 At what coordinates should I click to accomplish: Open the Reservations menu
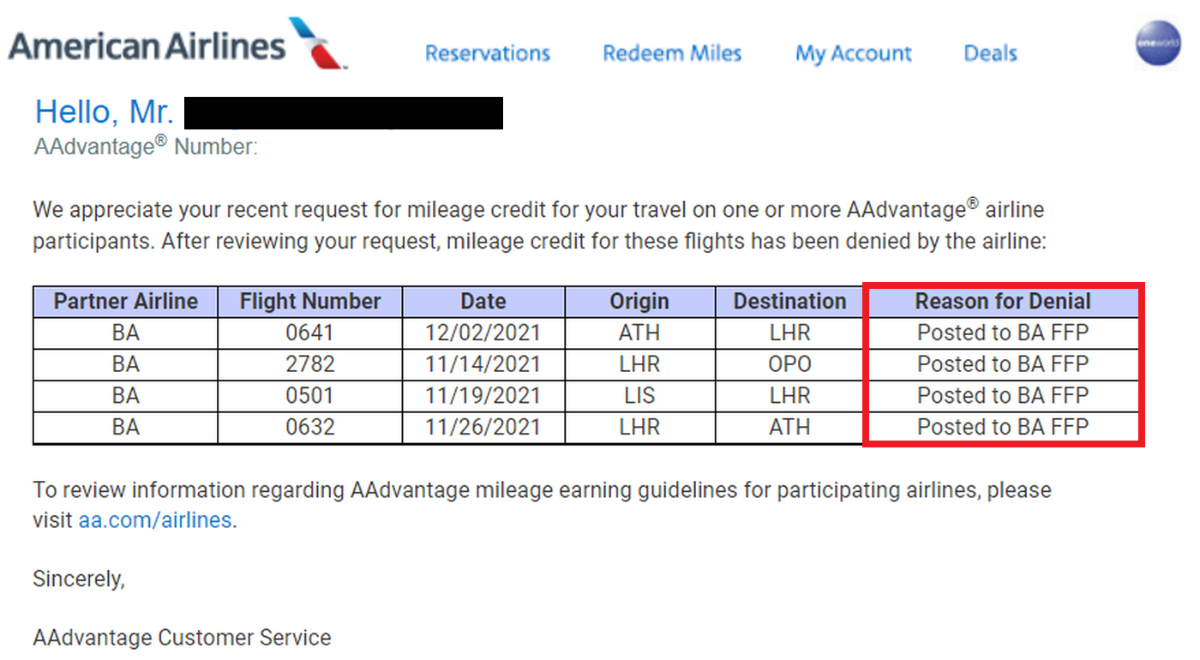487,53
